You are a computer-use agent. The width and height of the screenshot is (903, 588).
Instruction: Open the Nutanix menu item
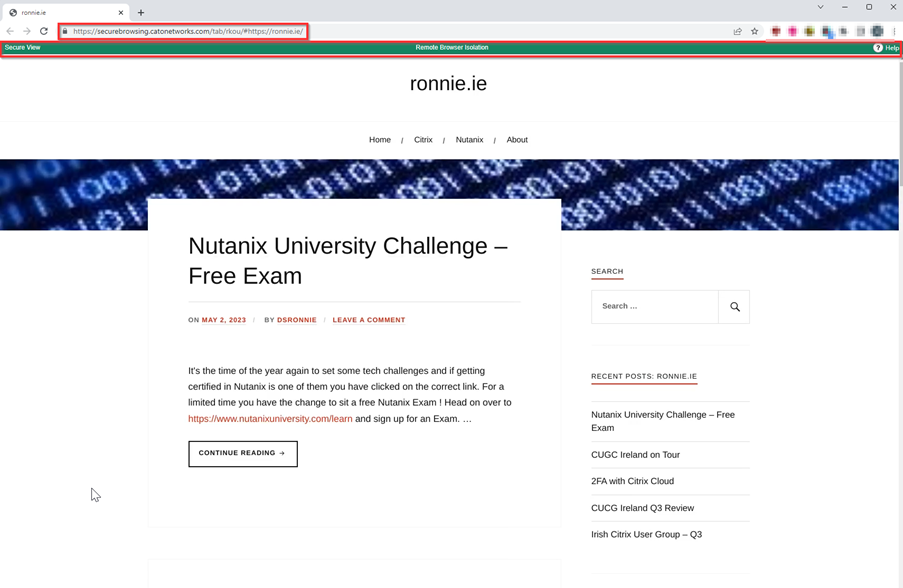pos(469,140)
